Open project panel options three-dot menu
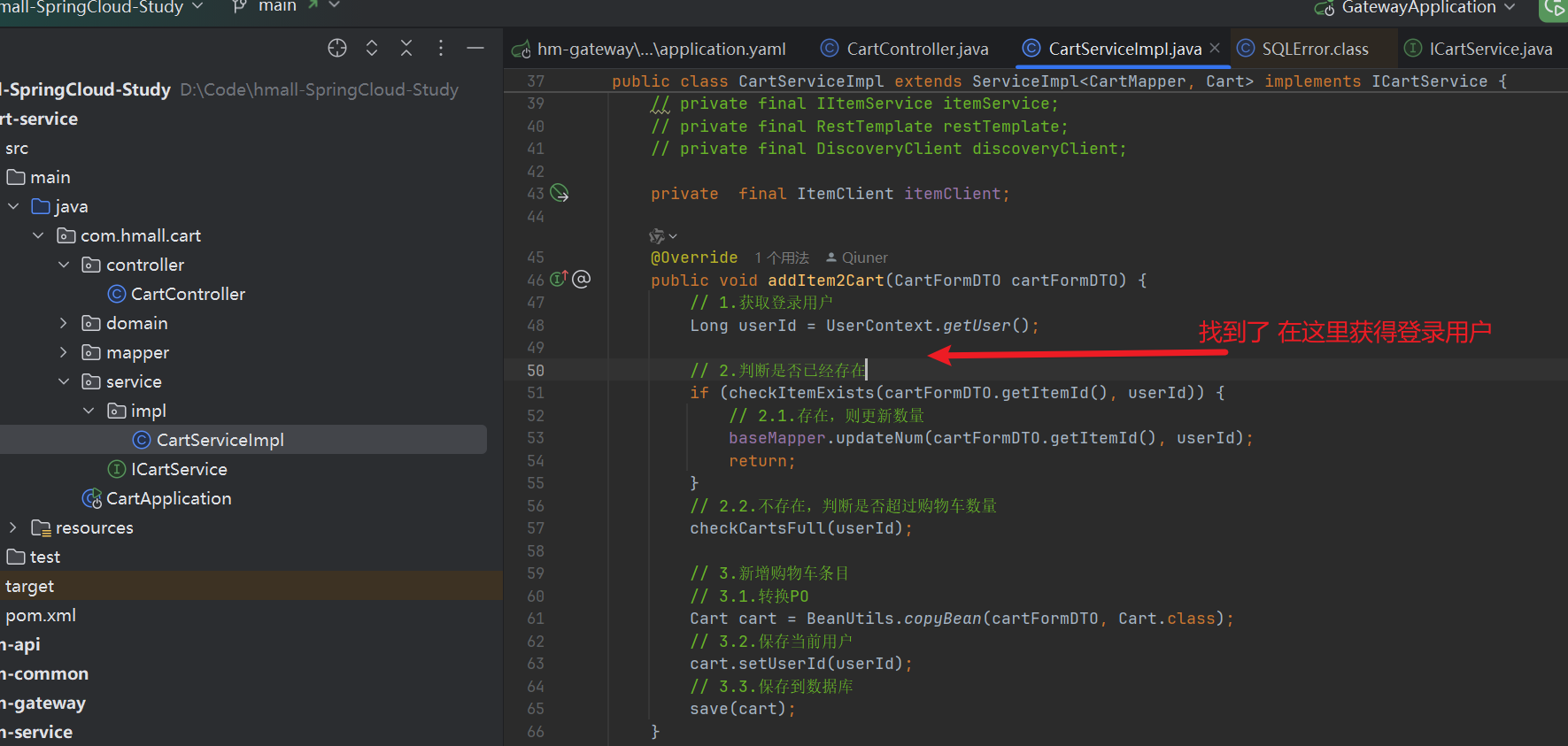 coord(441,49)
